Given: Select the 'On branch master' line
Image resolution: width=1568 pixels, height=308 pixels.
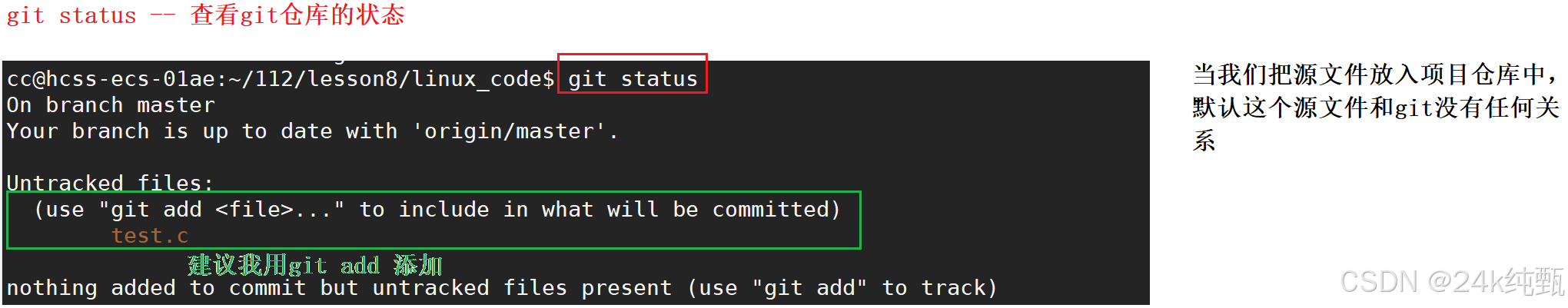Looking at the screenshot, I should tap(111, 105).
